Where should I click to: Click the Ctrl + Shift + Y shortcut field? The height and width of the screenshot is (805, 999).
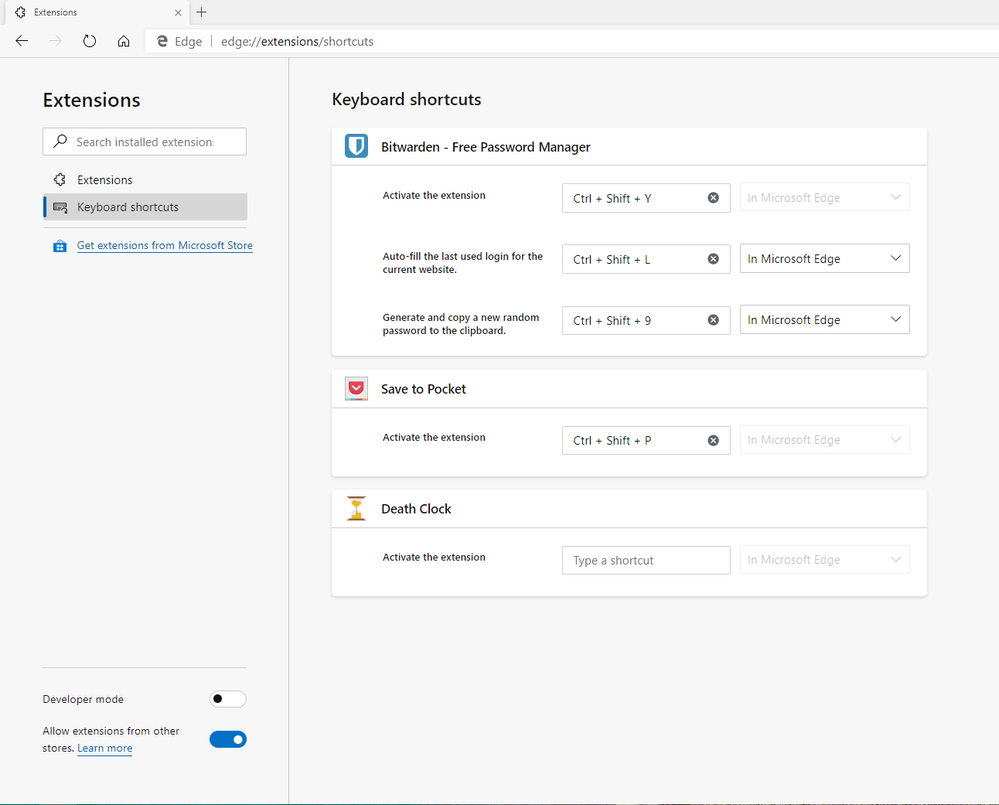pyautogui.click(x=646, y=198)
